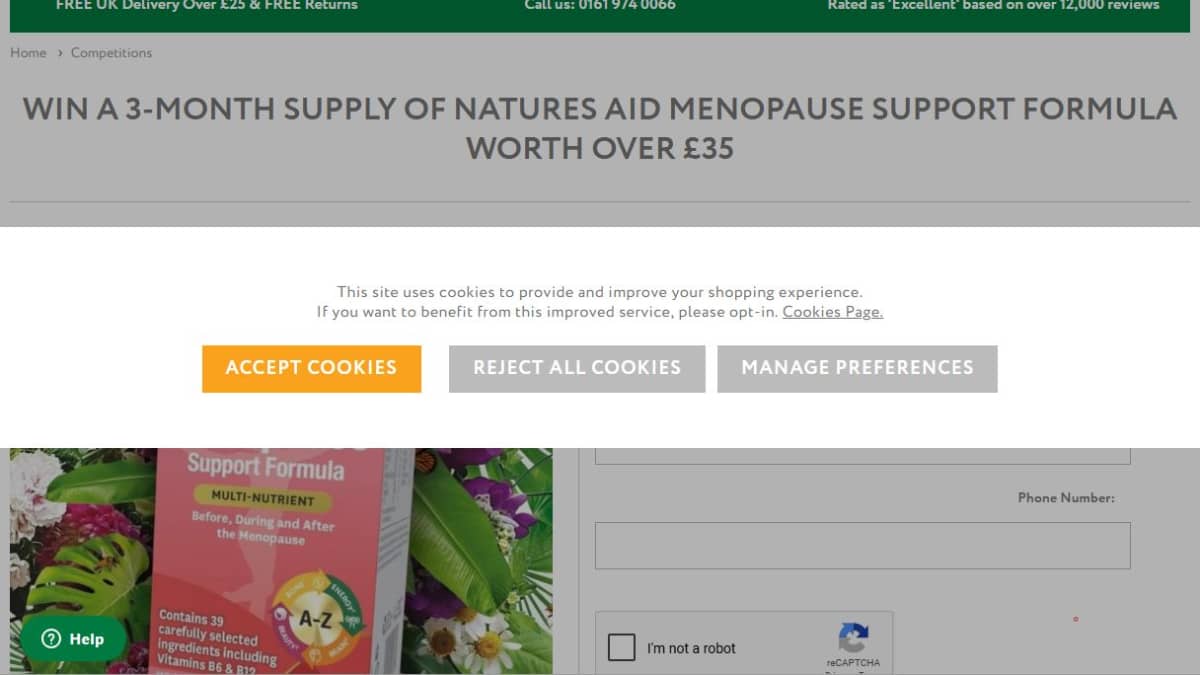Click the Phone Number field label
1200x675 pixels.
click(x=1066, y=498)
